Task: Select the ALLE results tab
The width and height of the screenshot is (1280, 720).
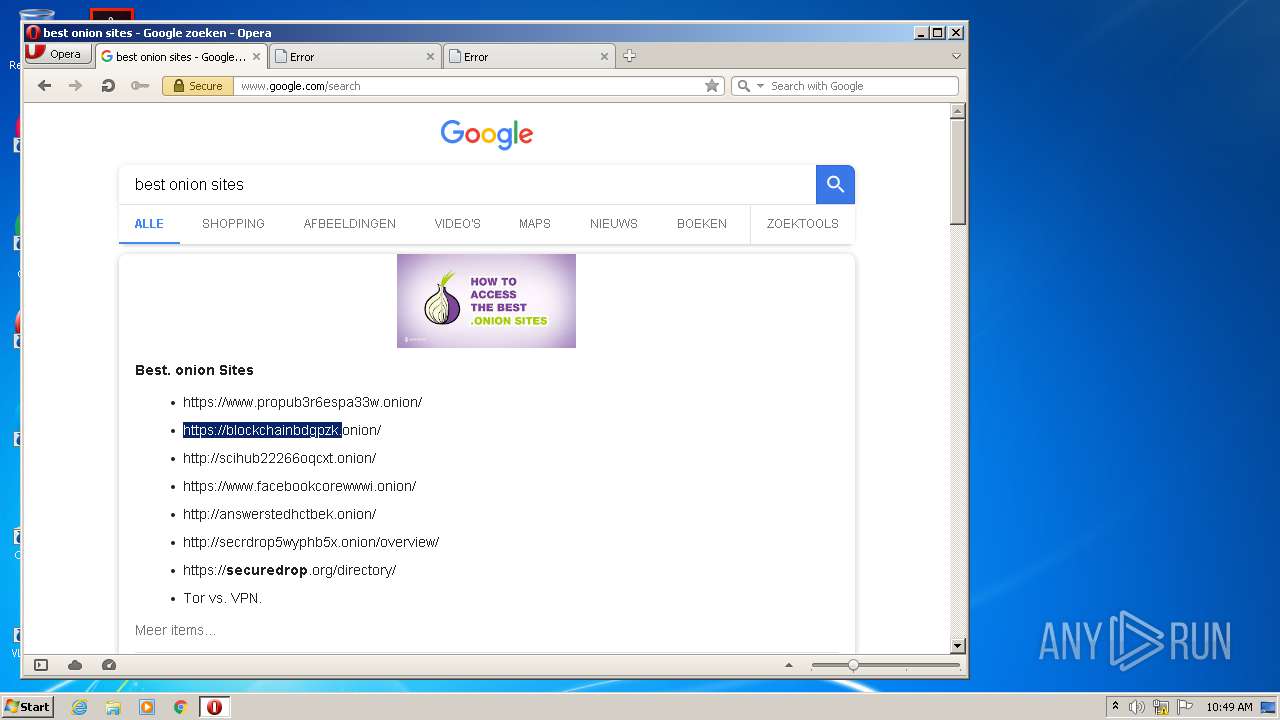Action: 149,224
